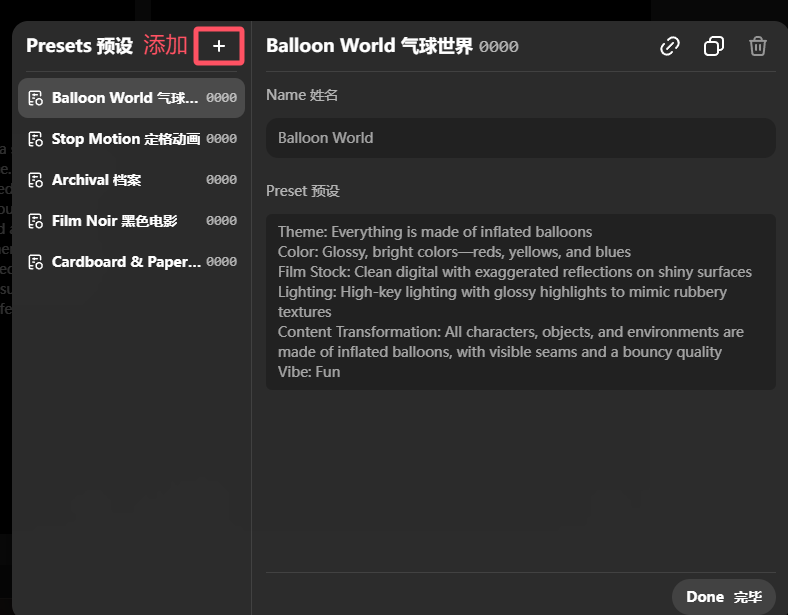Click the Archival preset list icon
This screenshot has height=615, width=788.
tap(36, 180)
